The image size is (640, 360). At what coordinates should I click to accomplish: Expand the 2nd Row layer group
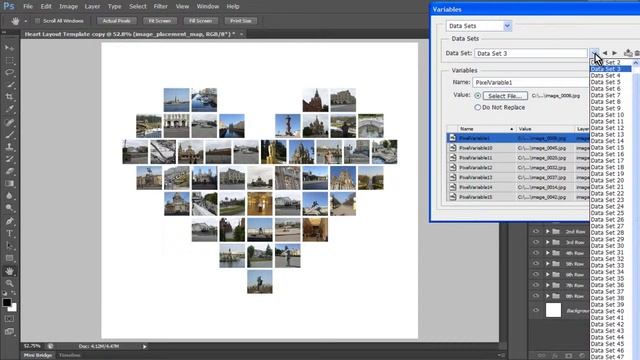[548, 231]
